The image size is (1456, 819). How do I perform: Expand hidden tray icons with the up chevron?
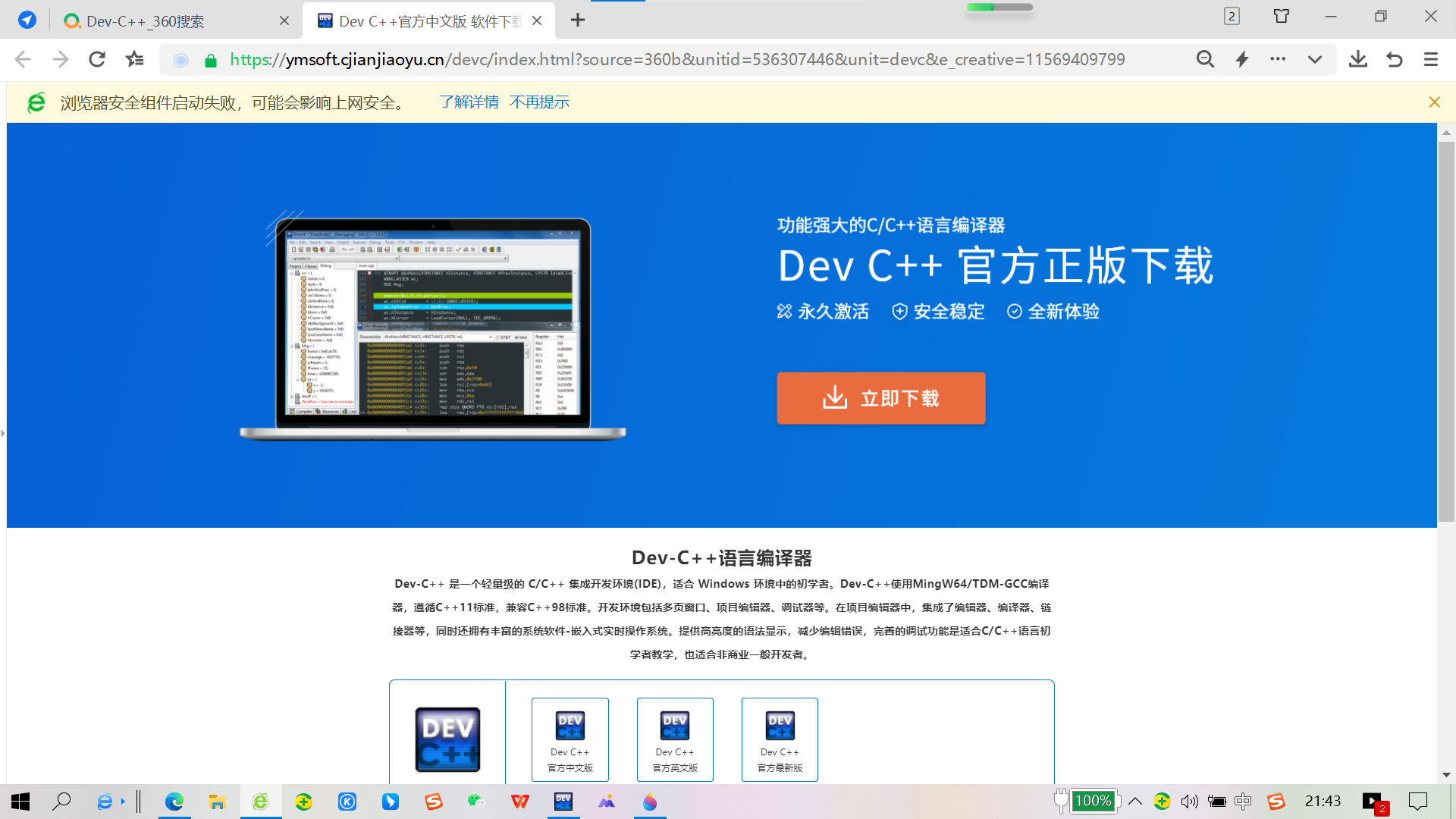[1135, 801]
